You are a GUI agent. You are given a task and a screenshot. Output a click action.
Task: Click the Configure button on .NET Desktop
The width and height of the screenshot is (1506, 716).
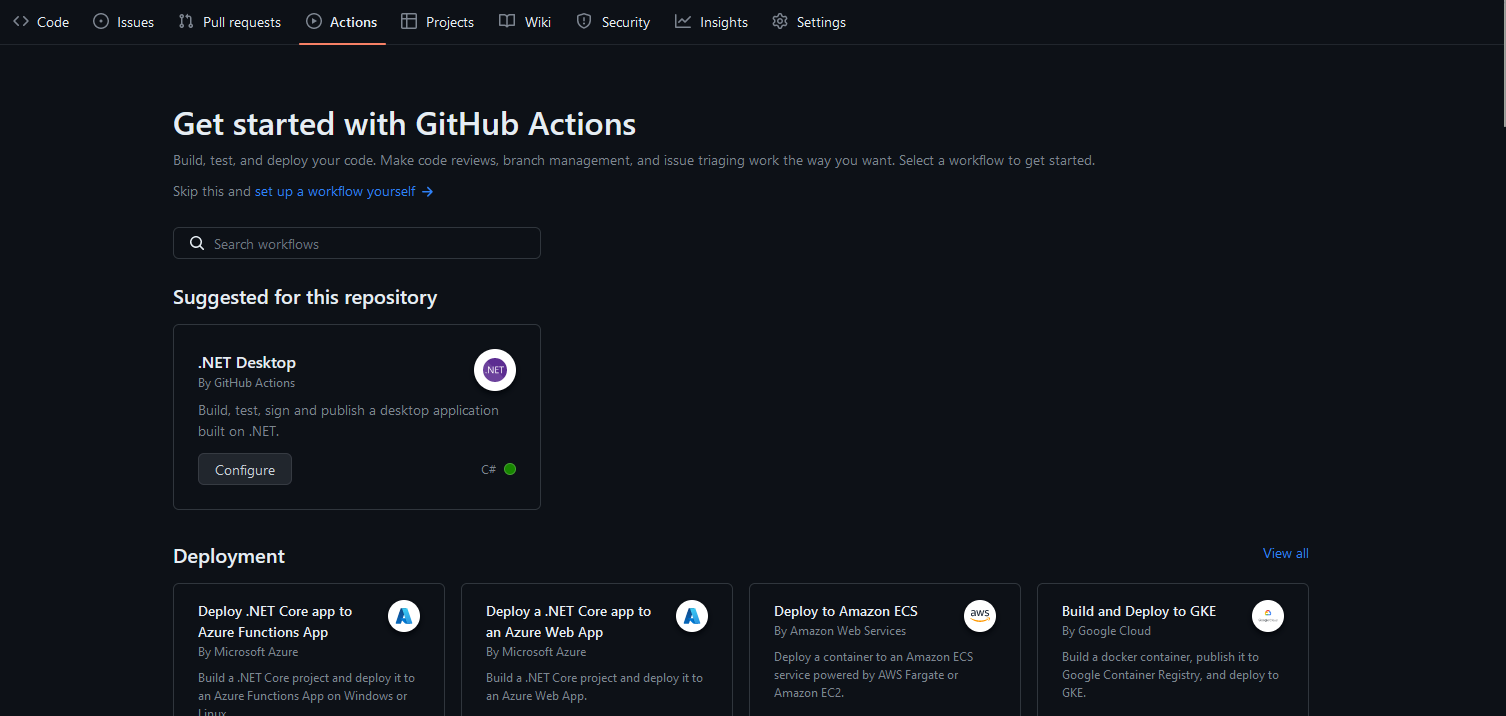244,468
